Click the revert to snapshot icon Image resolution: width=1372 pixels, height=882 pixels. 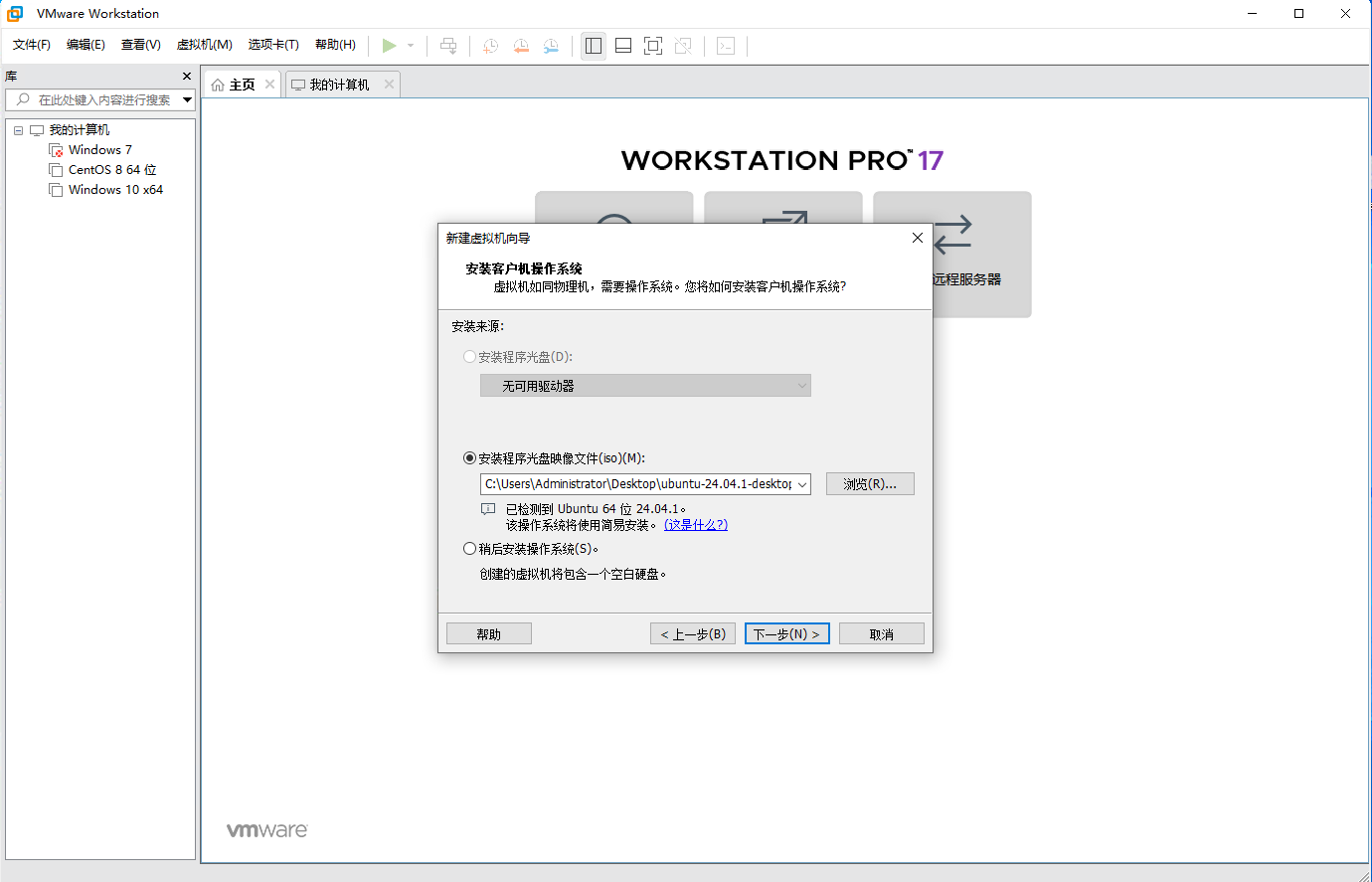(x=521, y=46)
